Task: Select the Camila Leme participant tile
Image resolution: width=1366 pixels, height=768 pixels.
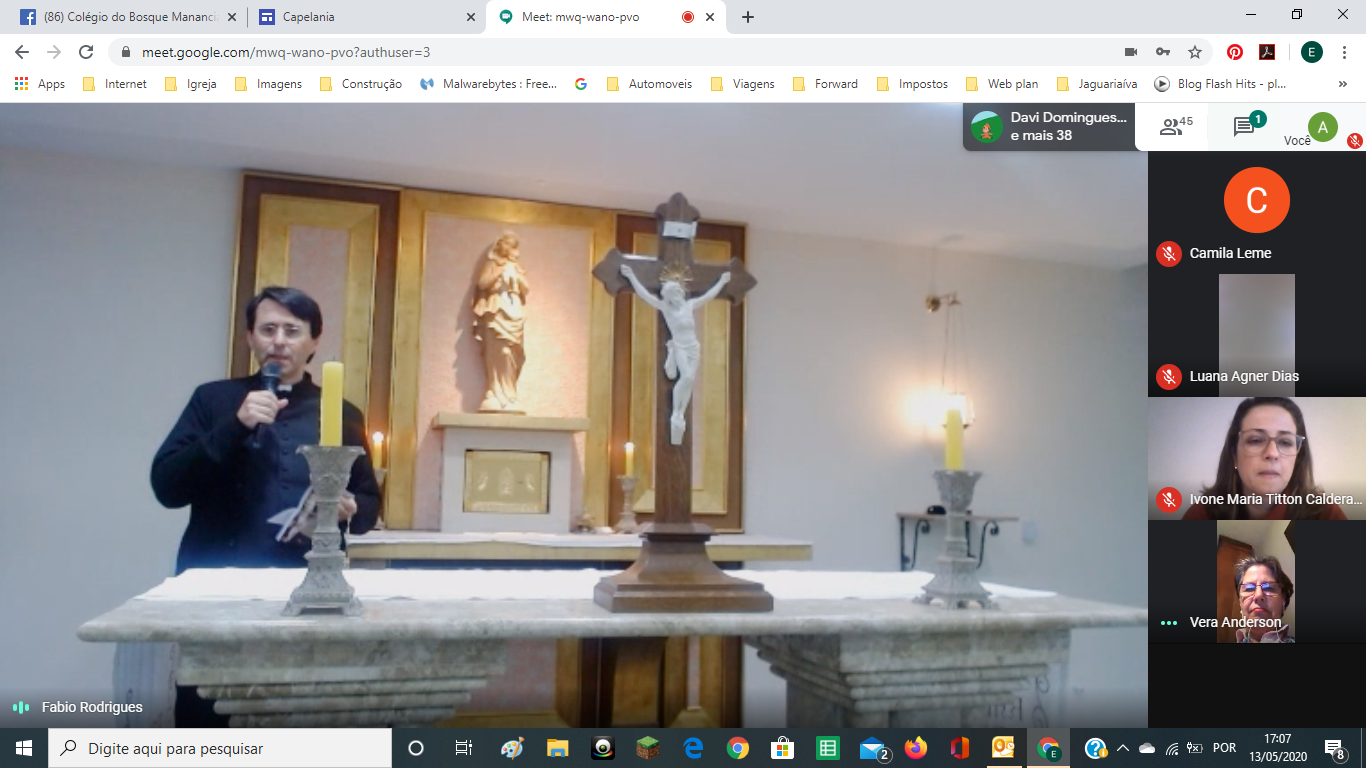Action: pyautogui.click(x=1257, y=212)
